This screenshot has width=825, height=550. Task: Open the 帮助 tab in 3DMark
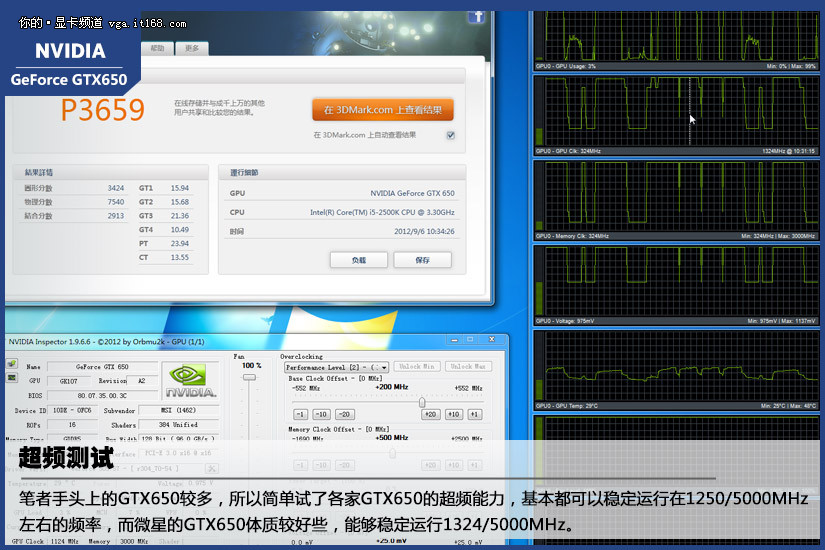(157, 48)
